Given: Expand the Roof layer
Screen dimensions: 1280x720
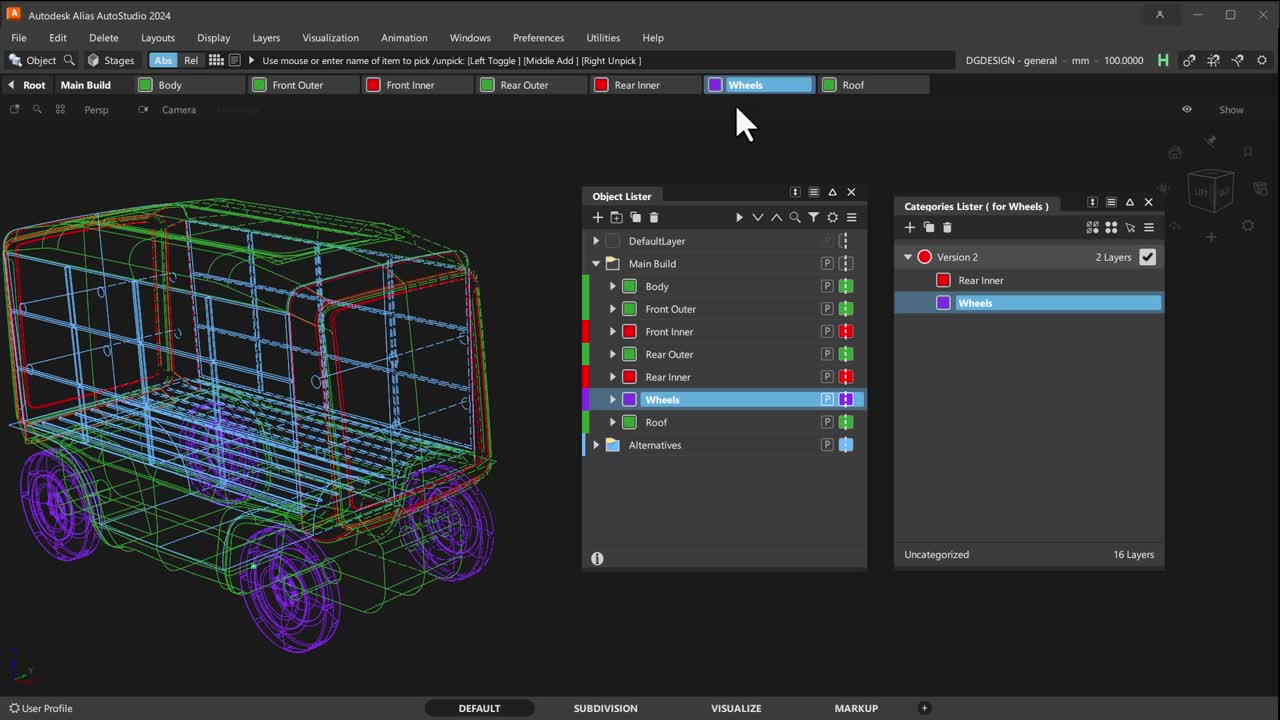Looking at the screenshot, I should (x=613, y=422).
